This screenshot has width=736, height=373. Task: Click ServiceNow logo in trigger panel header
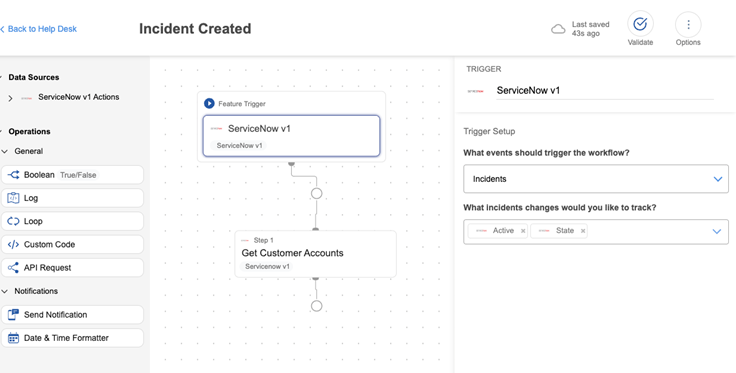coord(475,91)
